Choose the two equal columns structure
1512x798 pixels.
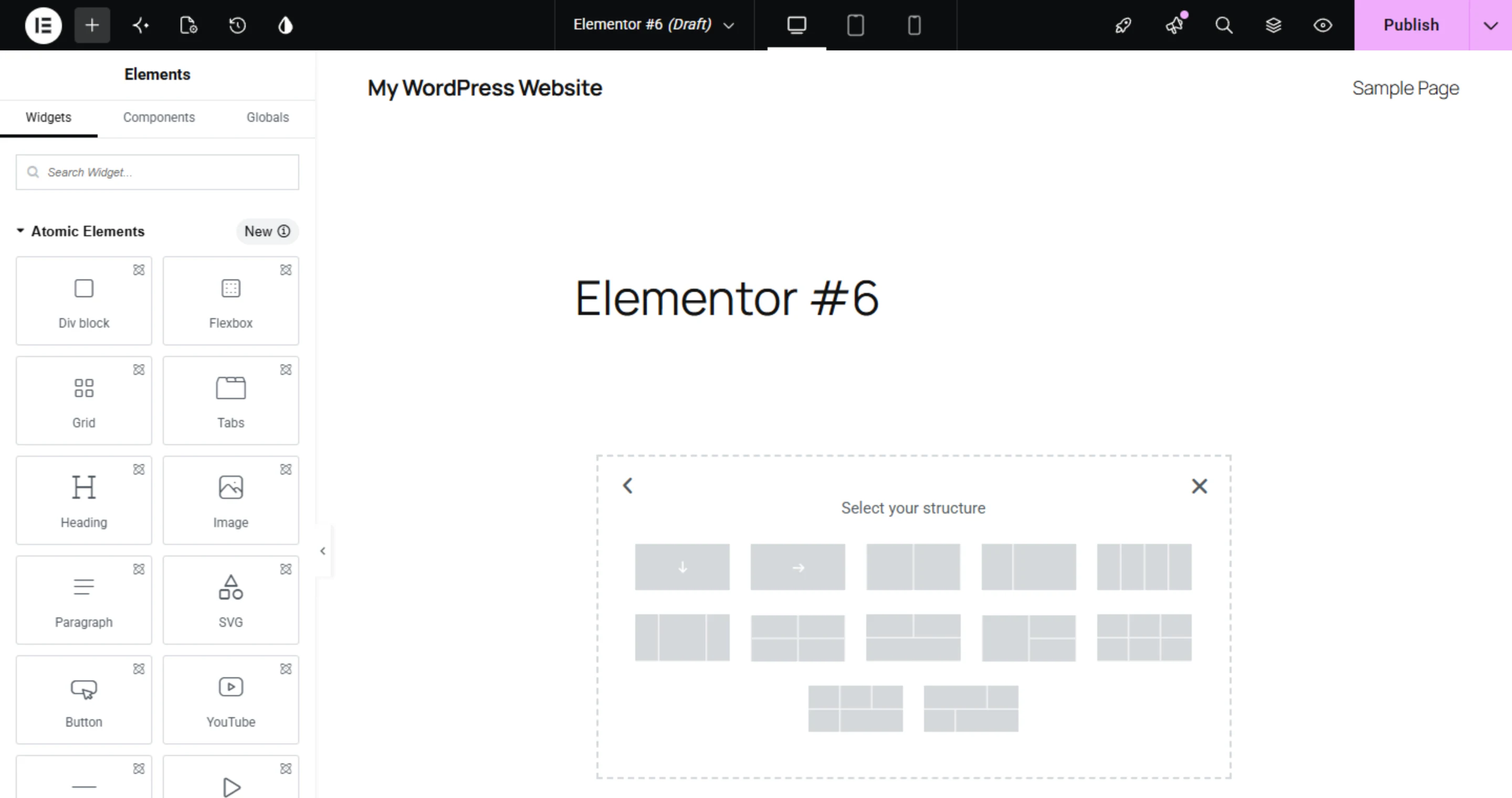[913, 567]
